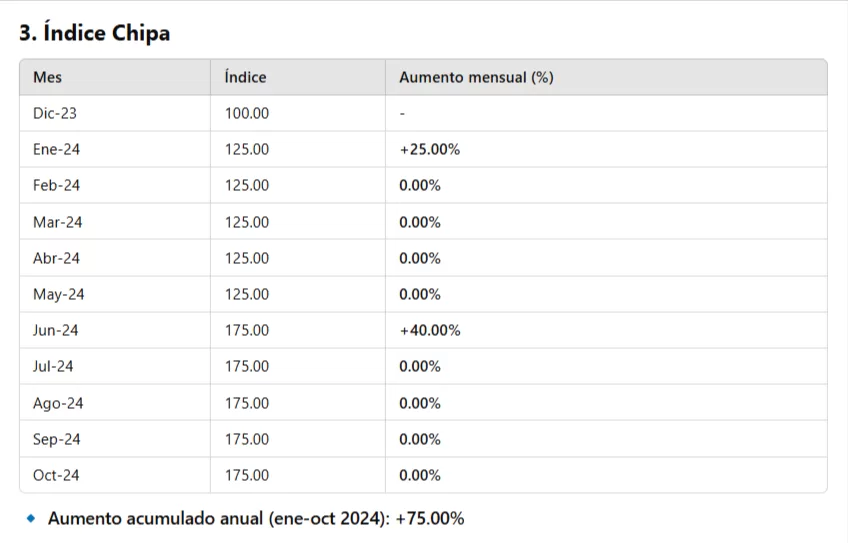Click the '3. Índice Chipa' heading
Viewport: 848px width, 543px height.
coord(95,33)
